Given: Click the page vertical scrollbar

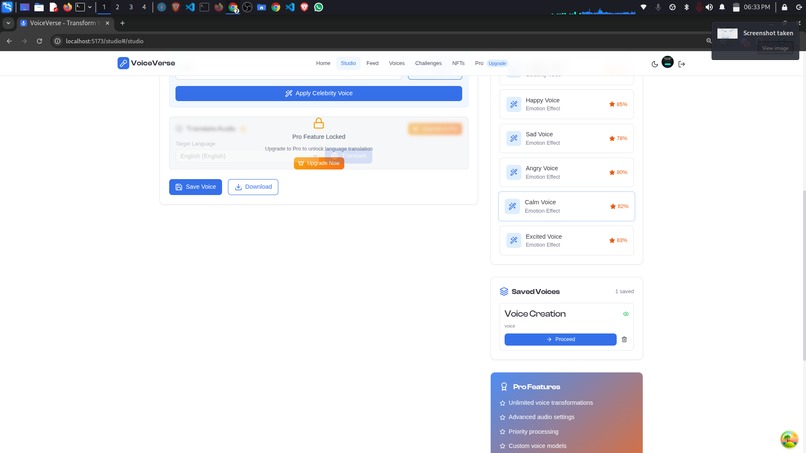Looking at the screenshot, I should tap(803, 275).
